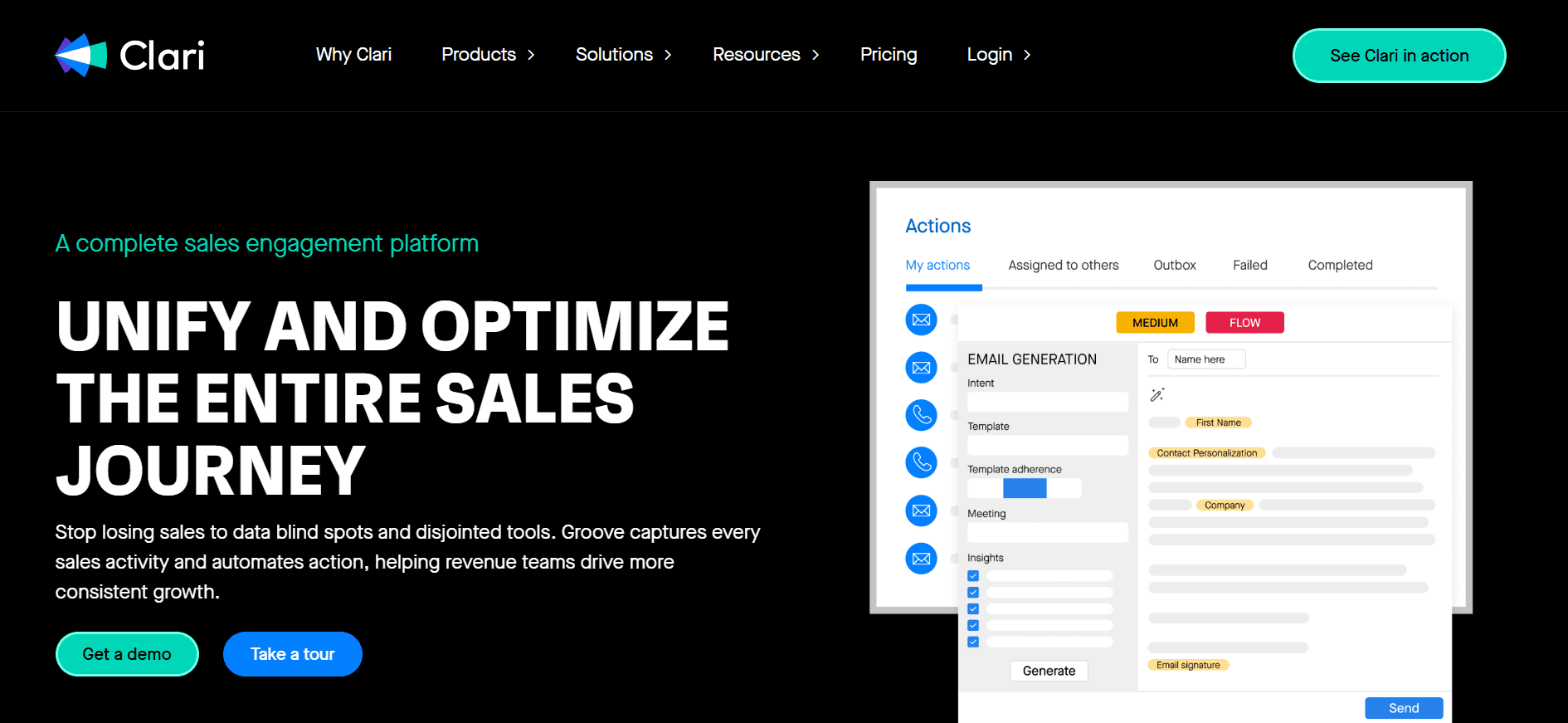Viewport: 1568px width, 723px height.
Task: Adjust the Template adherence blue slider segment
Action: [x=1025, y=489]
